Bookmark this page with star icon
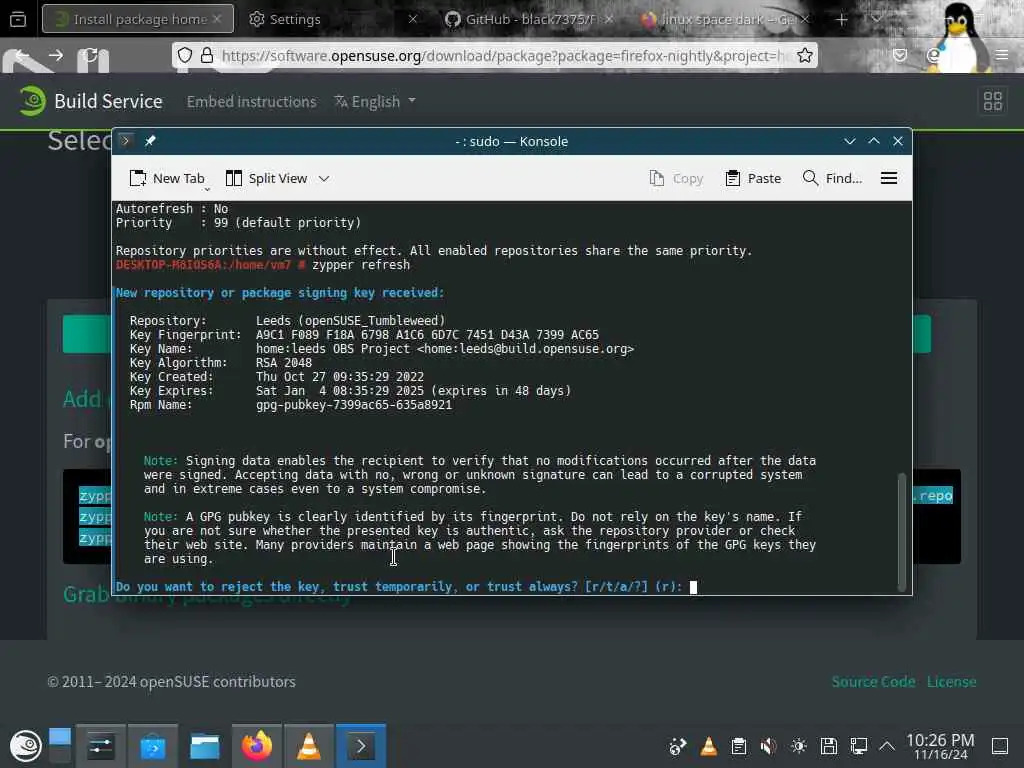This screenshot has width=1024, height=768. pyautogui.click(x=805, y=56)
